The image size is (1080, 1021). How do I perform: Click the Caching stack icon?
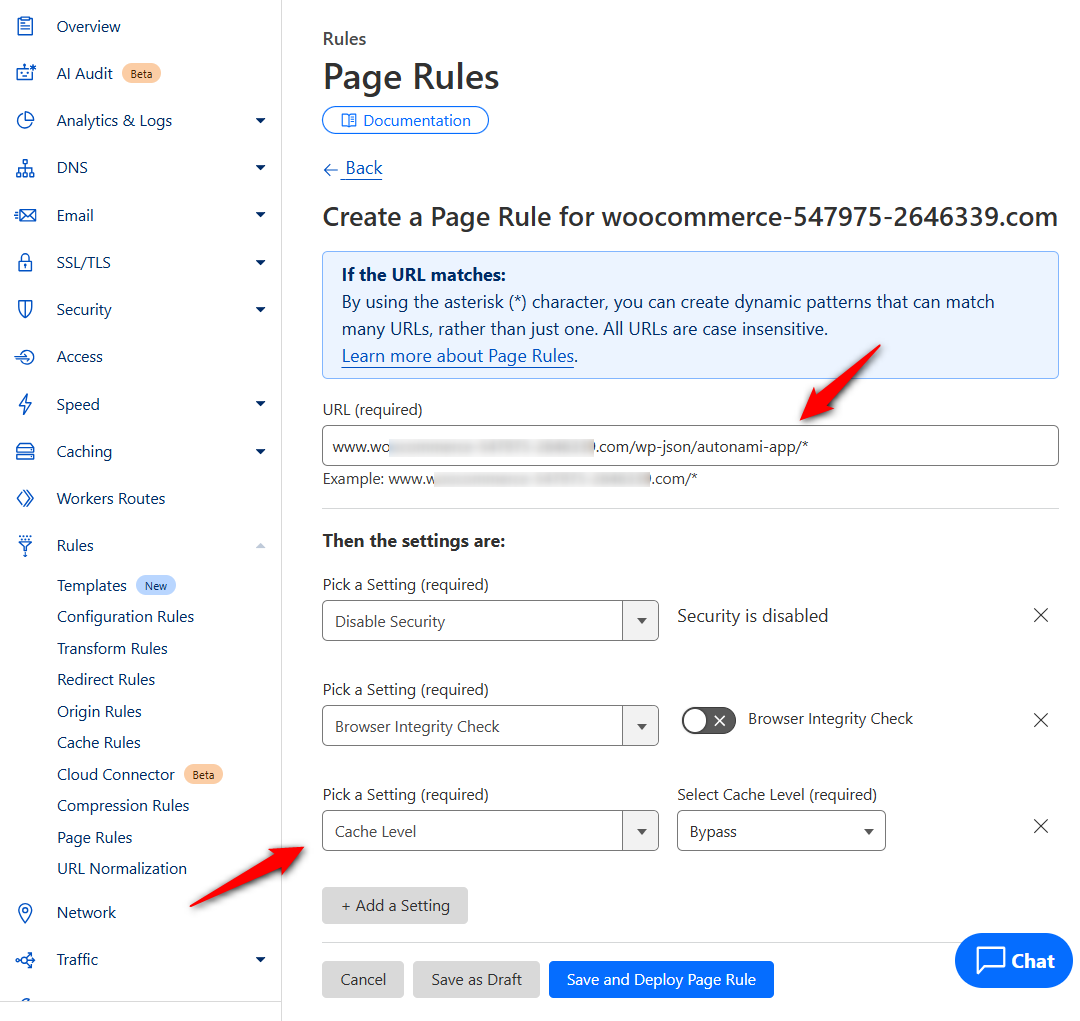click(x=25, y=451)
